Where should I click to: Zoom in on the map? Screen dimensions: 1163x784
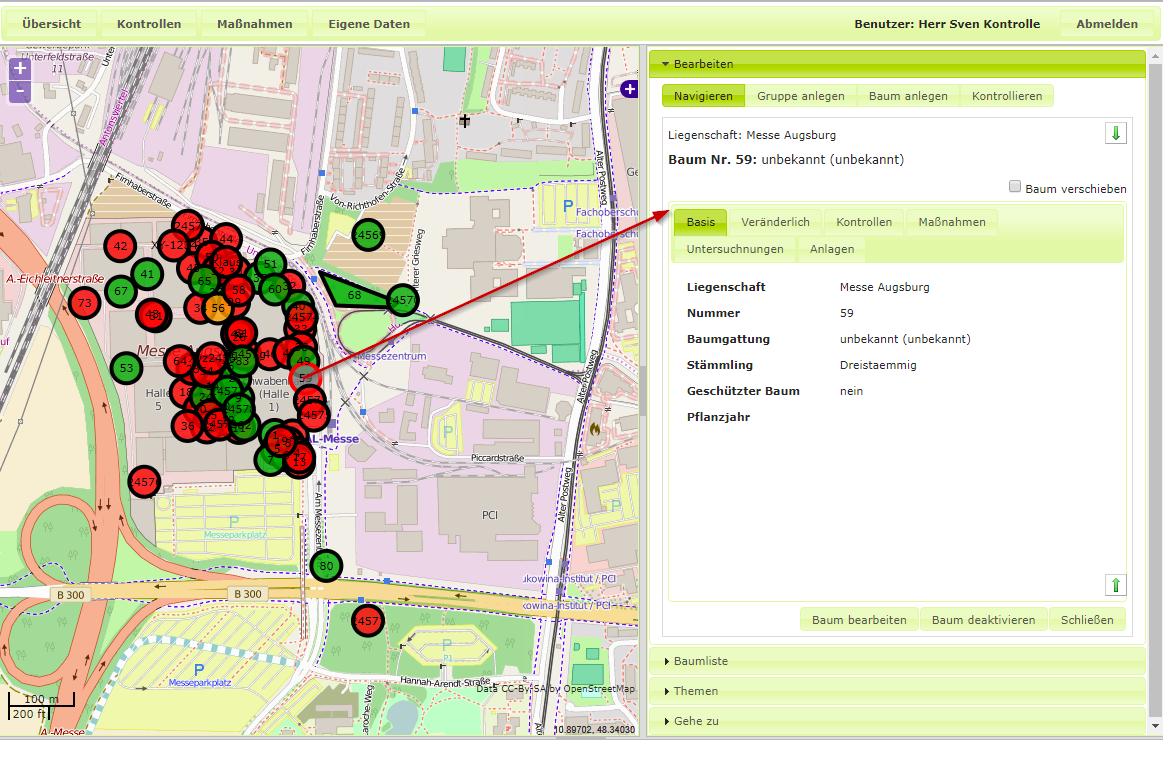[x=19, y=69]
